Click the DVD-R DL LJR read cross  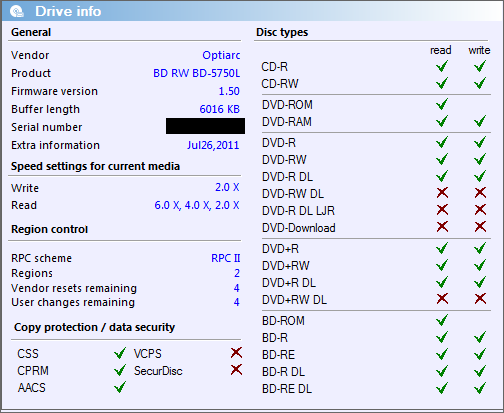442,210
